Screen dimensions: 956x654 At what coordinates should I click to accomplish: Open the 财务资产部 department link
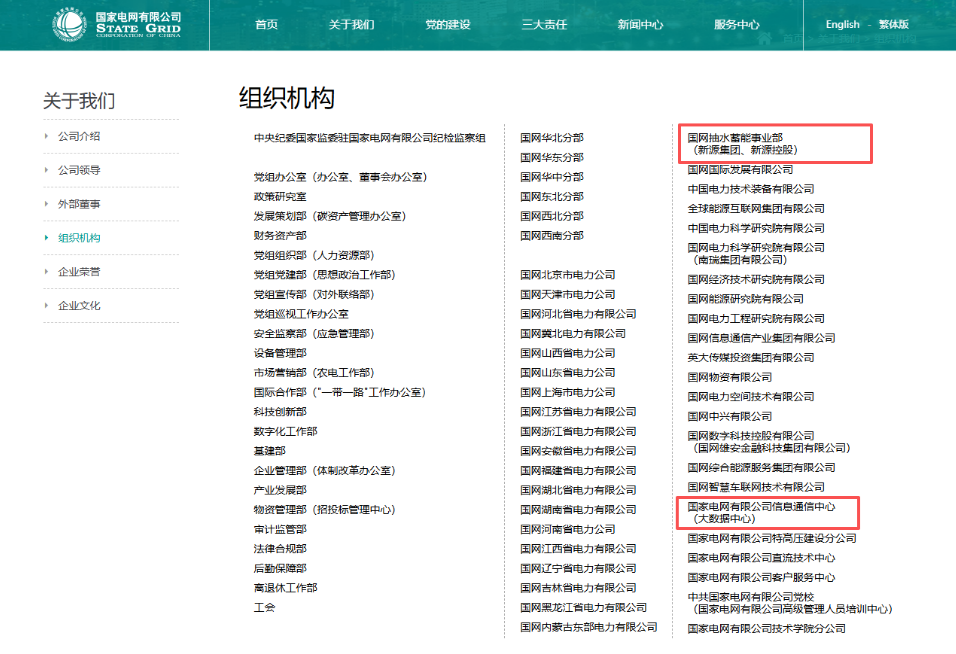(280, 236)
